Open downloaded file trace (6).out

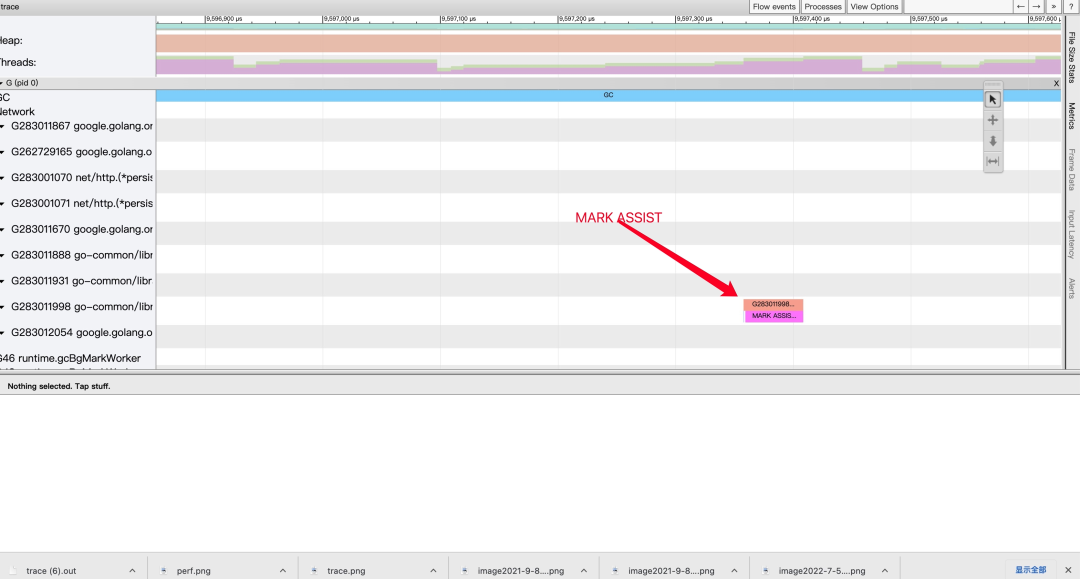point(51,571)
